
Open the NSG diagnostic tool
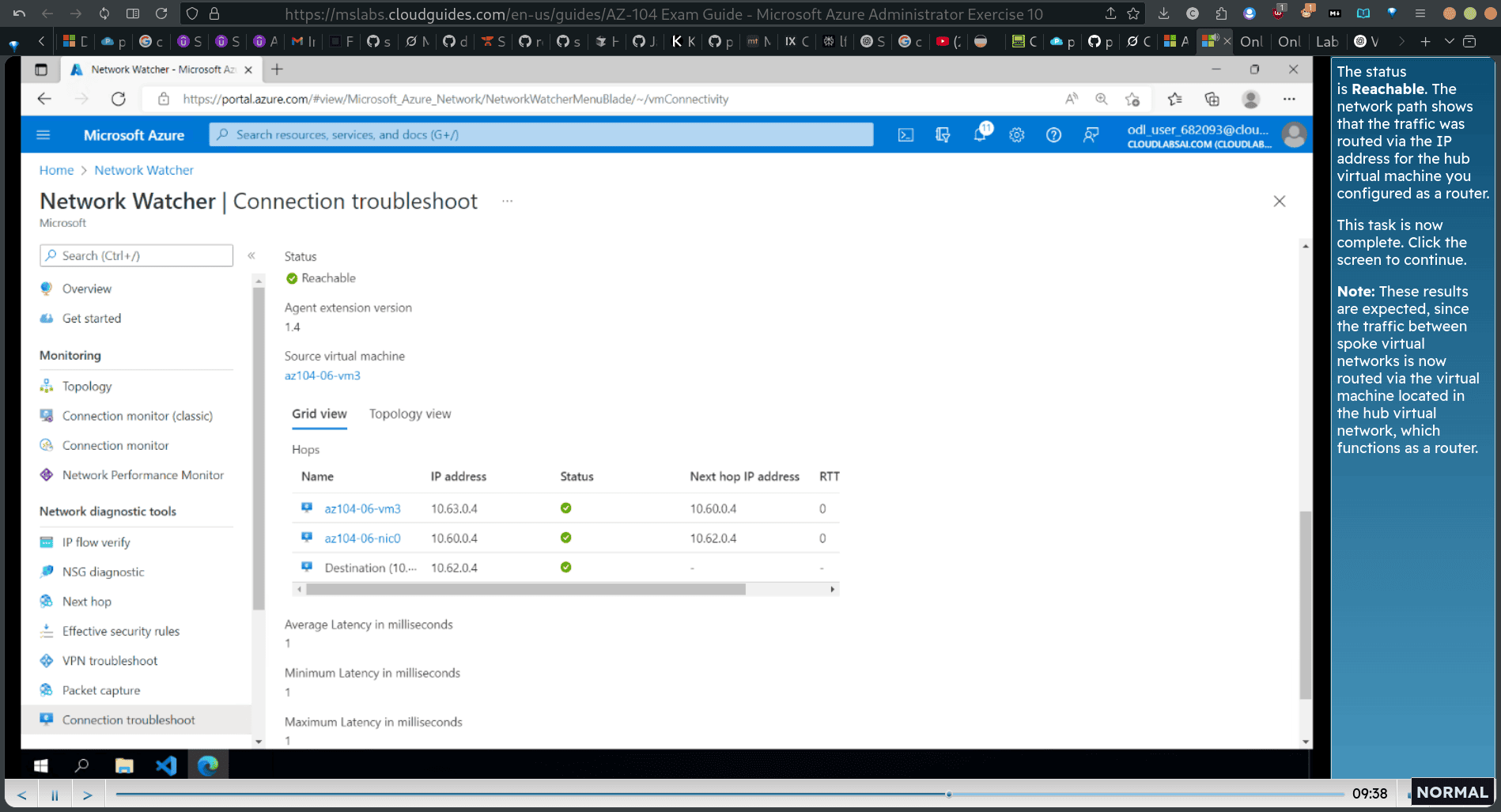tap(104, 572)
